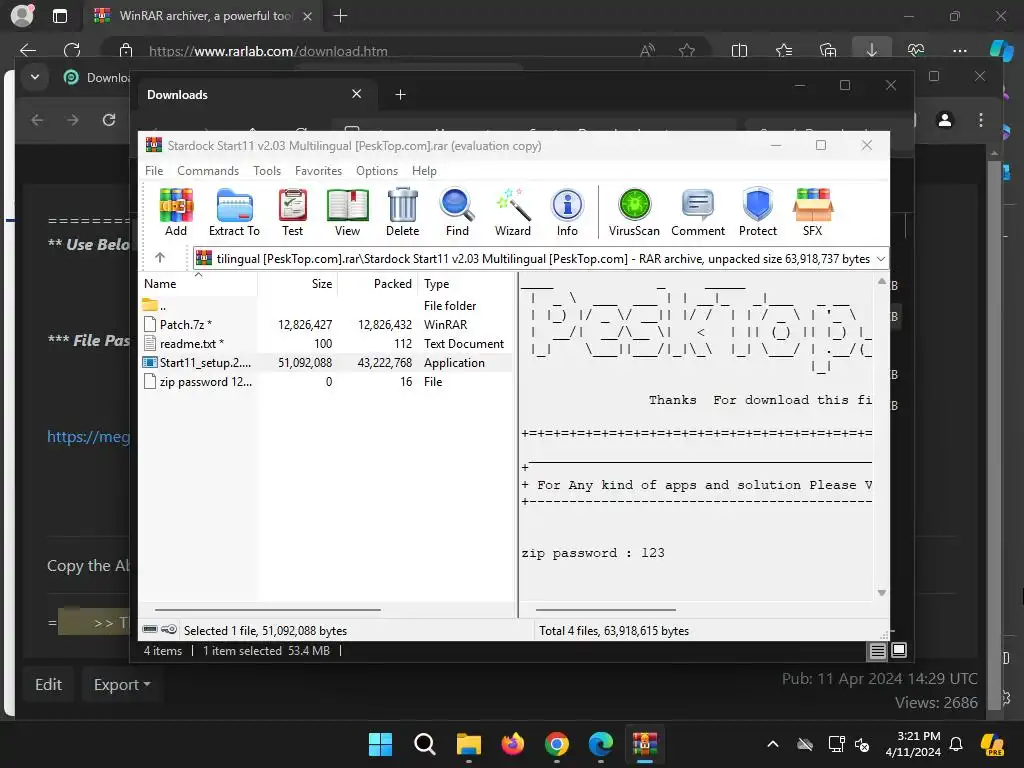Open the File menu in WinRAR
Viewport: 1024px width, 768px height.
154,170
